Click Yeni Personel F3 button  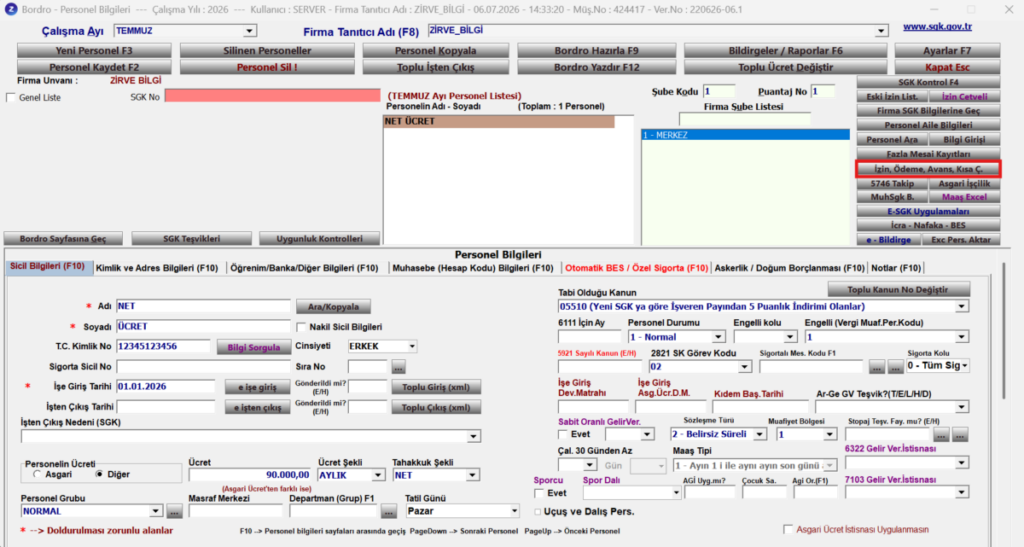coord(94,51)
